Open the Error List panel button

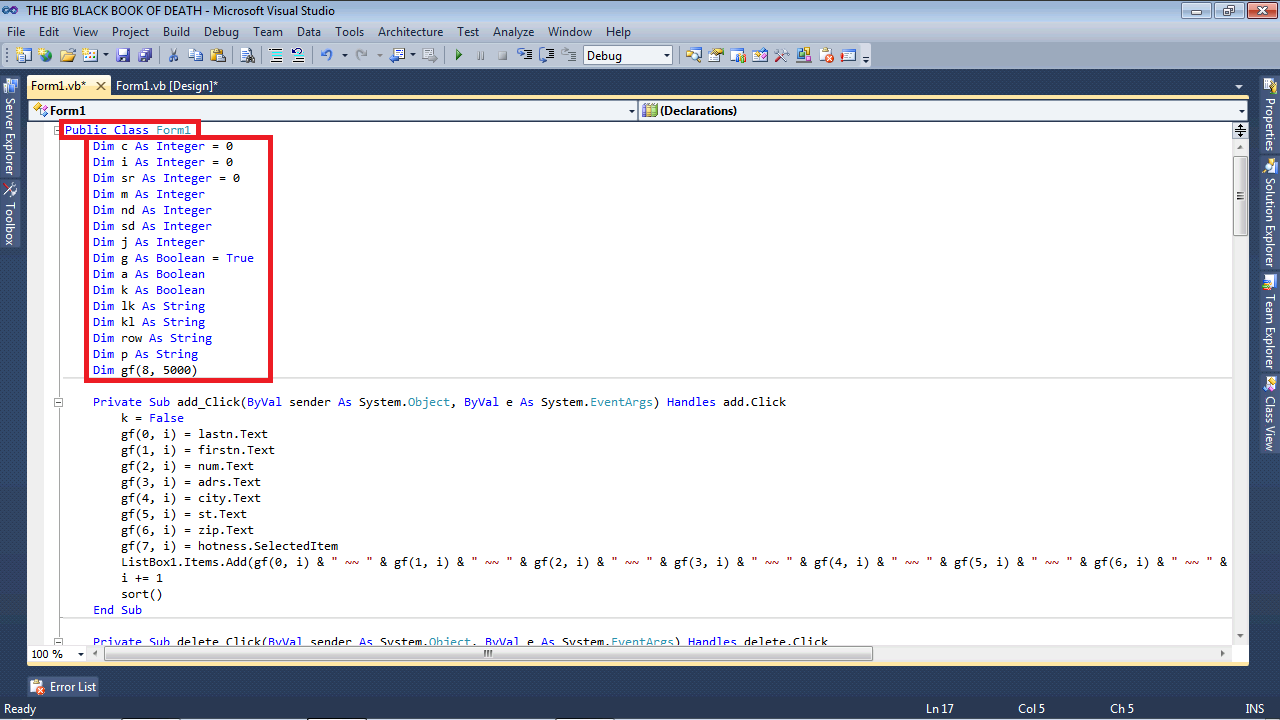pyautogui.click(x=64, y=687)
